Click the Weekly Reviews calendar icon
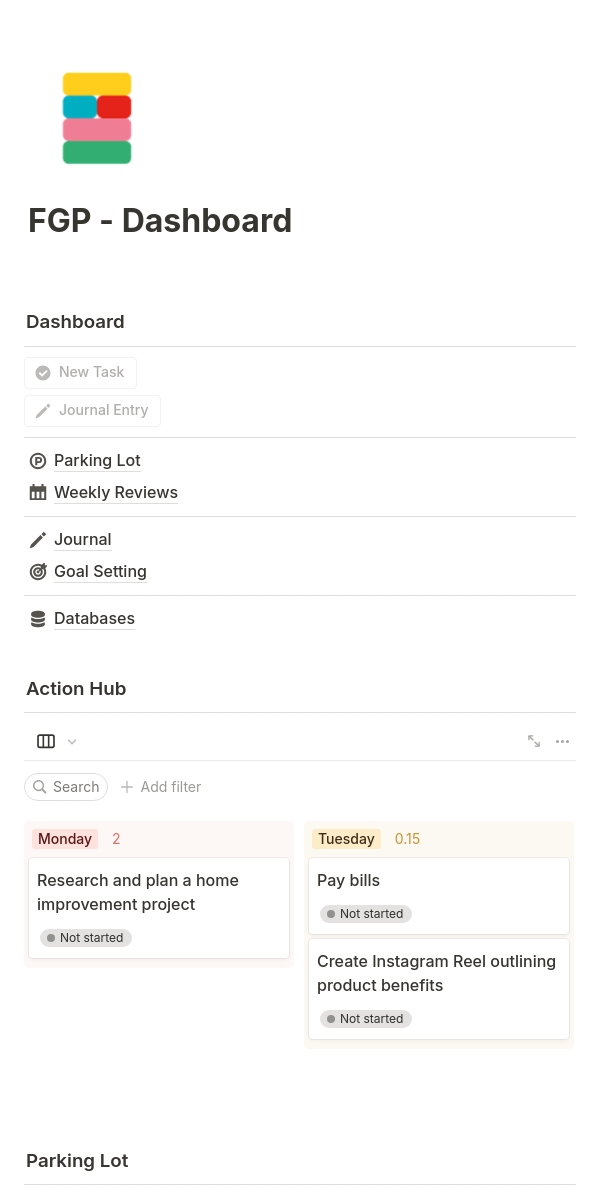 tap(38, 493)
